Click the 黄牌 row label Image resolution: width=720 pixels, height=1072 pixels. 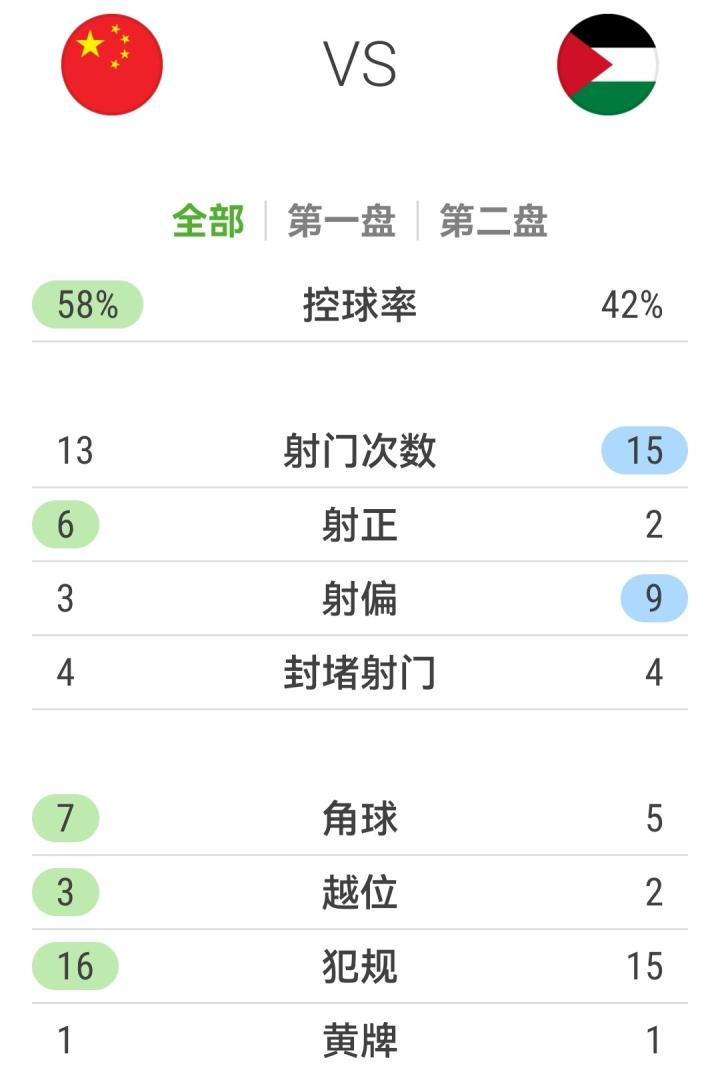click(x=360, y=1041)
